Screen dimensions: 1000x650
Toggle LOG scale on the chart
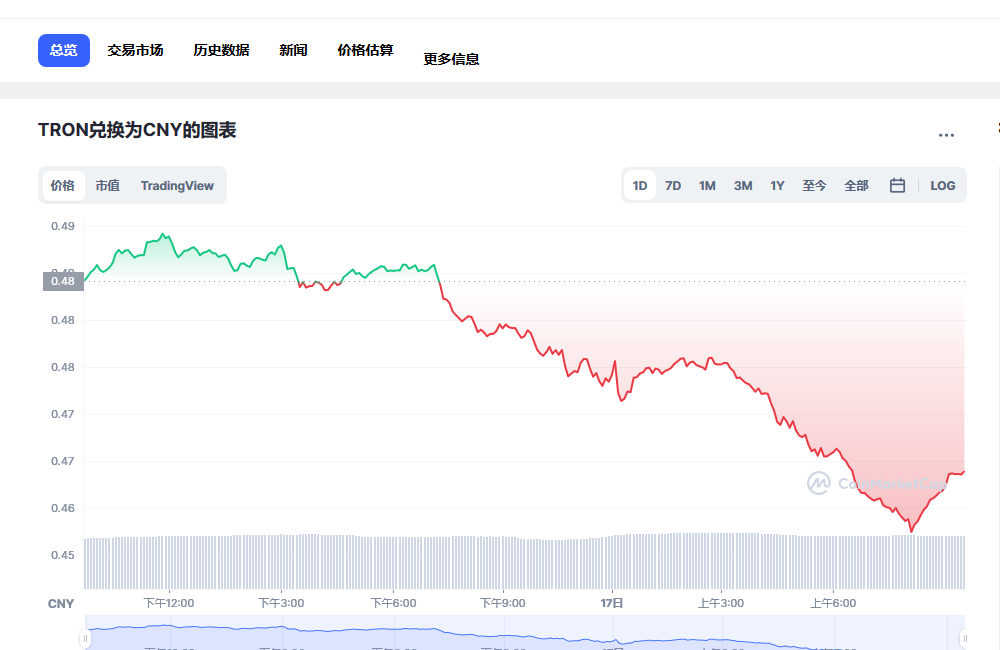pos(943,186)
